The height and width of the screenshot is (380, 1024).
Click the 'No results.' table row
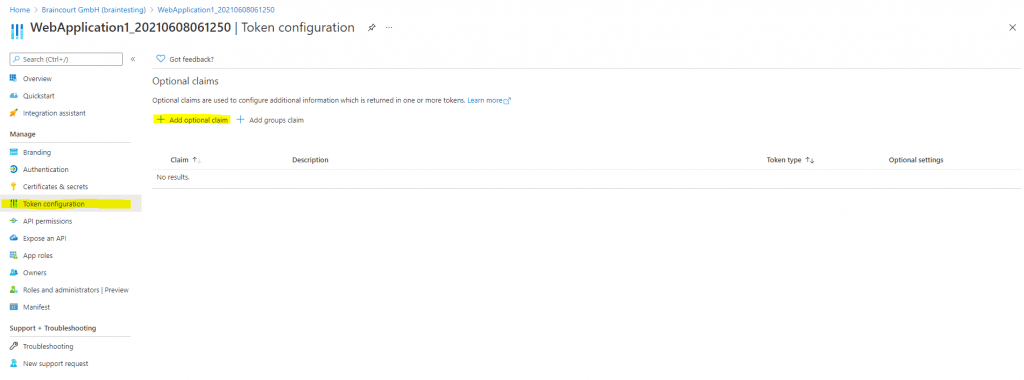pos(586,178)
